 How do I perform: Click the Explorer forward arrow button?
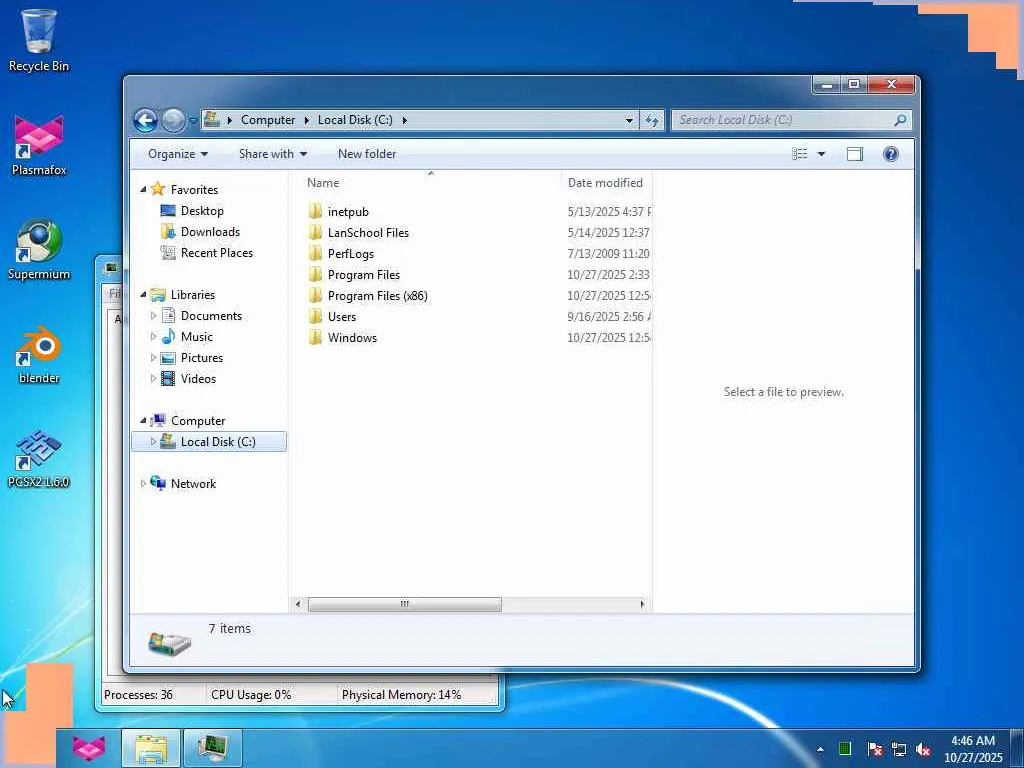pos(173,120)
